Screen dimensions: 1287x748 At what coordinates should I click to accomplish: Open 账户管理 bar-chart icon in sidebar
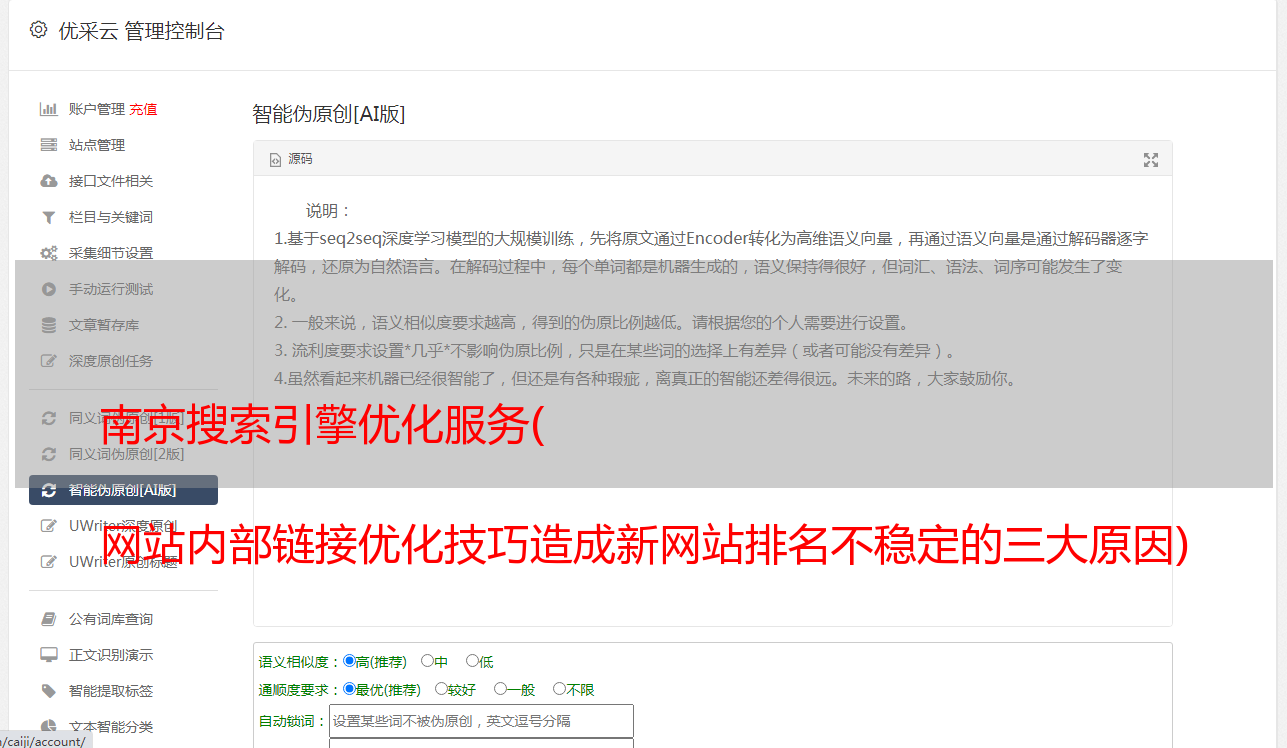[x=48, y=109]
